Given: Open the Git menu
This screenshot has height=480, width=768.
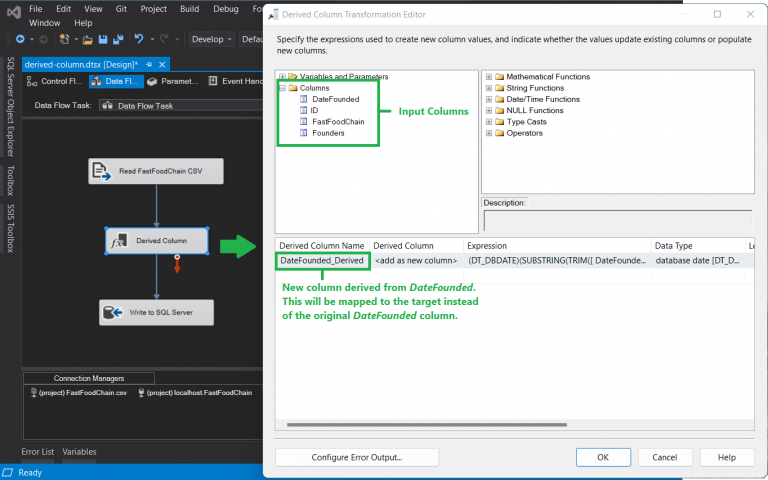Looking at the screenshot, I should [x=121, y=9].
